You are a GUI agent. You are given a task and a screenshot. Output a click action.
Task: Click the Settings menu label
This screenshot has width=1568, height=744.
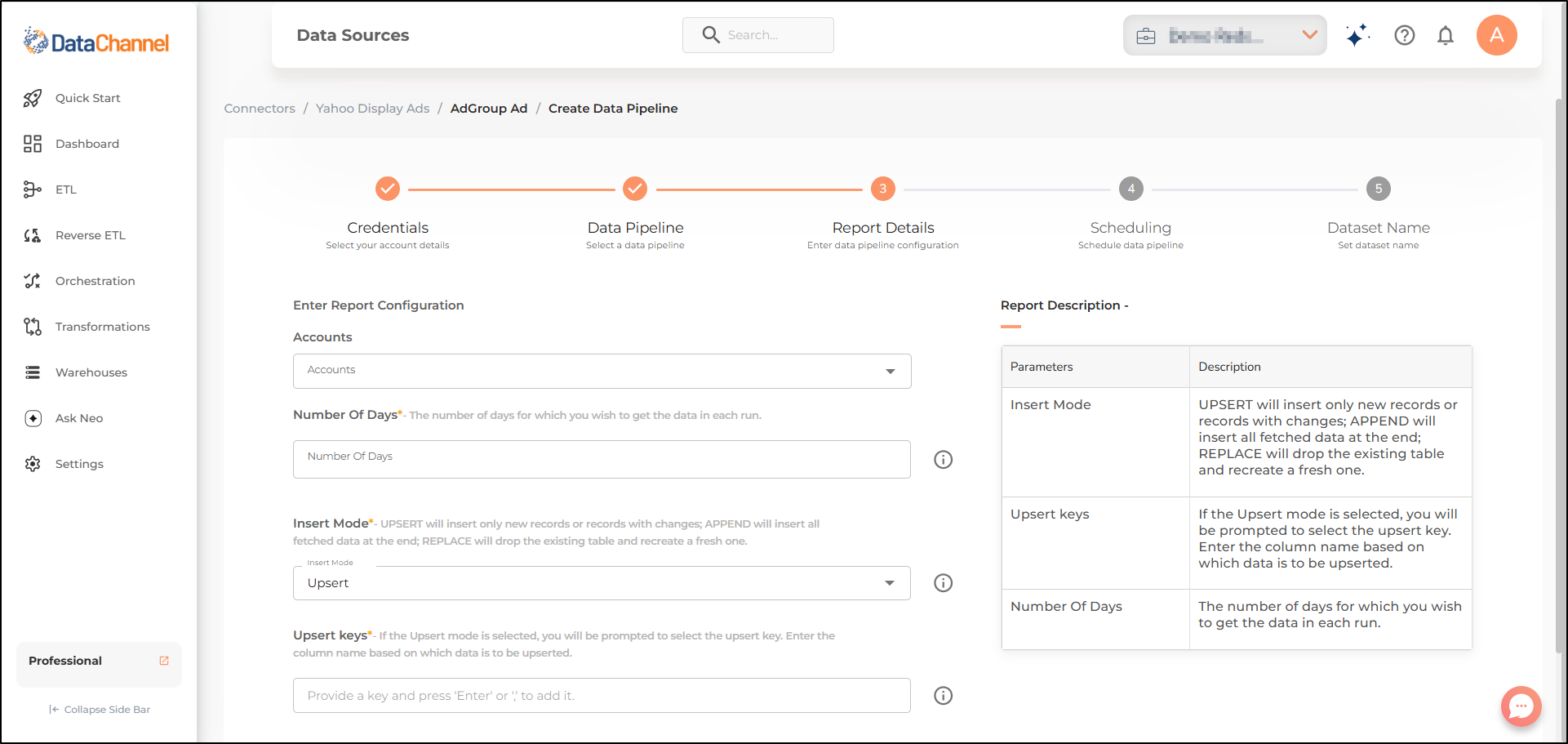[79, 465]
